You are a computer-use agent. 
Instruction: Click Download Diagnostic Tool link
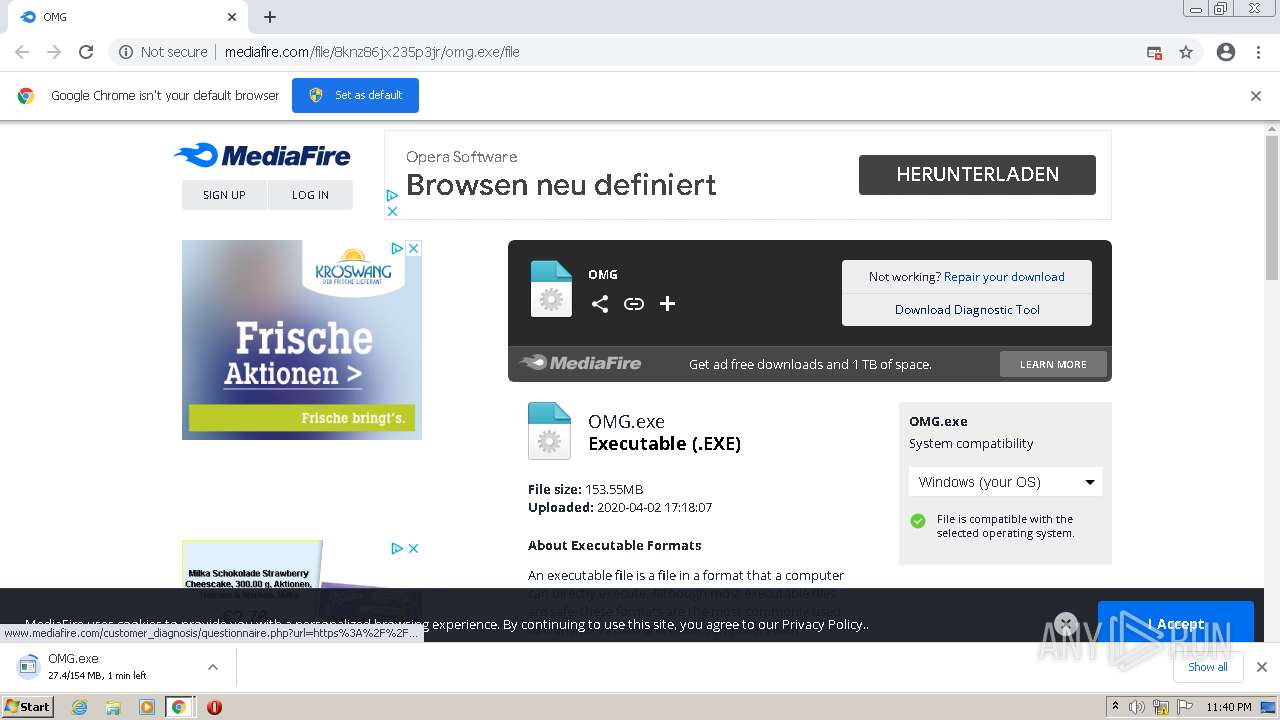(967, 310)
